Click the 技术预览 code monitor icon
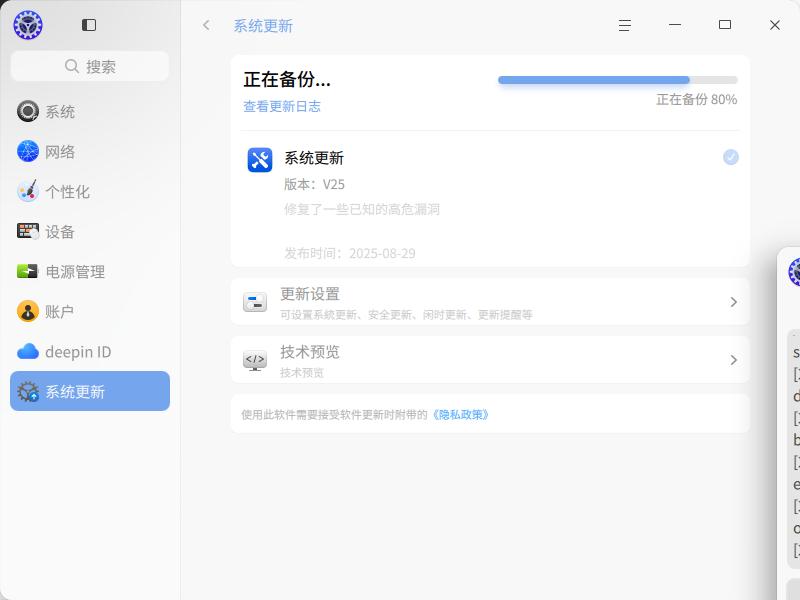Image resolution: width=800 pixels, height=600 pixels. click(255, 360)
